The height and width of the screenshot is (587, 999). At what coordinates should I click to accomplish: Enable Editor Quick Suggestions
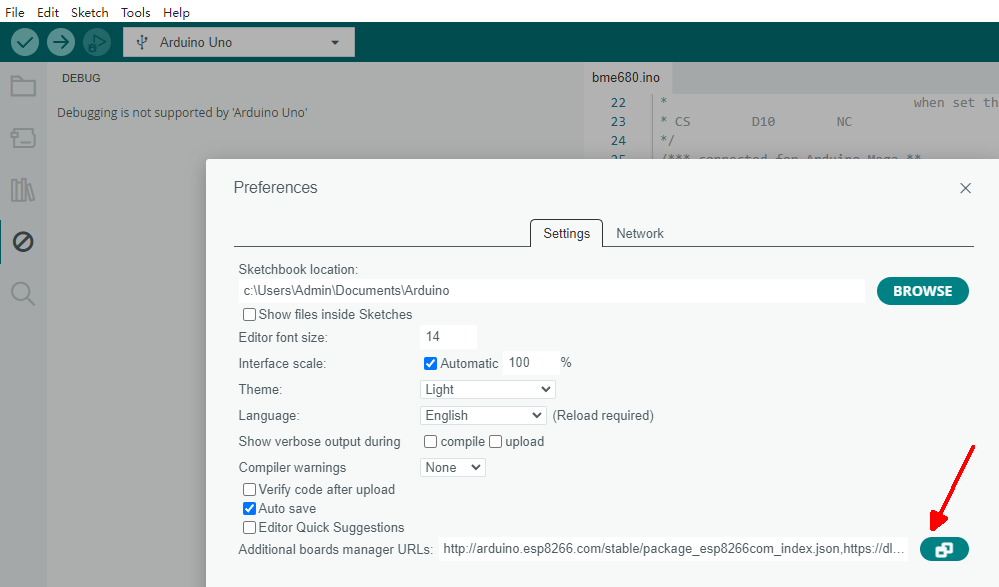(249, 528)
